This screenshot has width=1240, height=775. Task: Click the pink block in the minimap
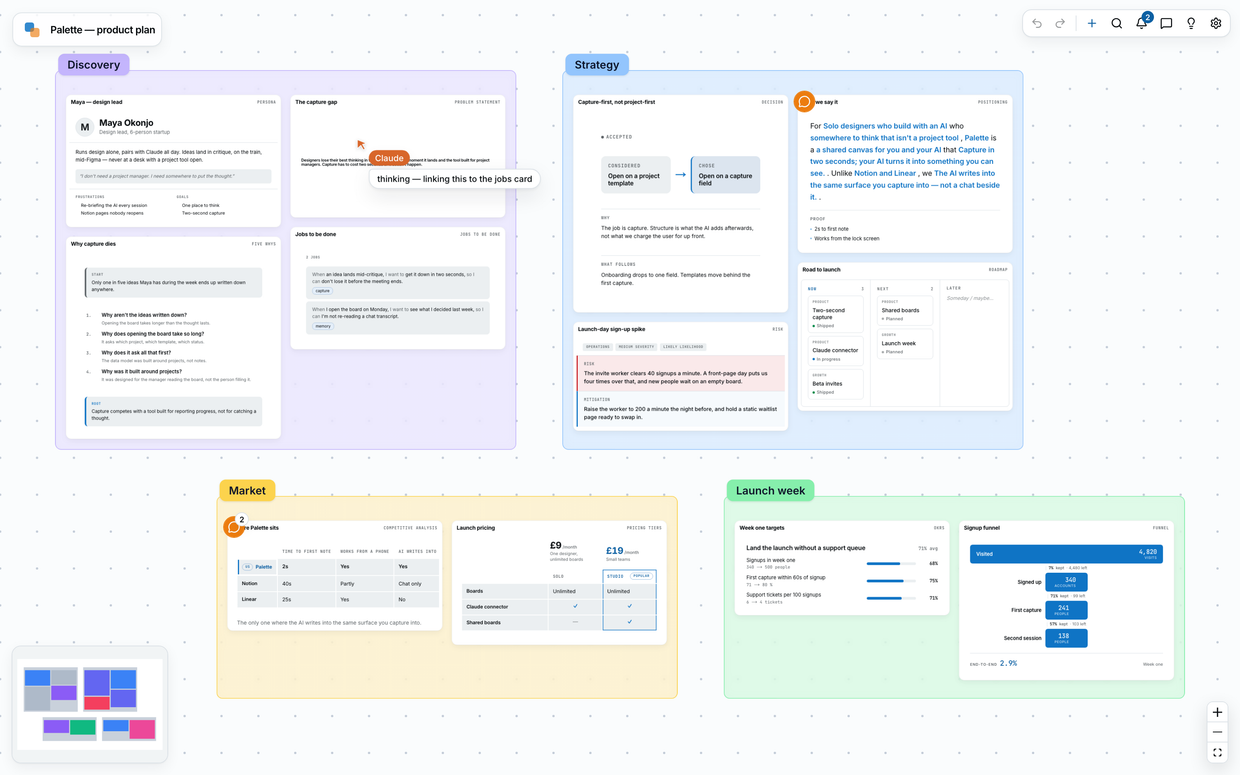(x=142, y=728)
